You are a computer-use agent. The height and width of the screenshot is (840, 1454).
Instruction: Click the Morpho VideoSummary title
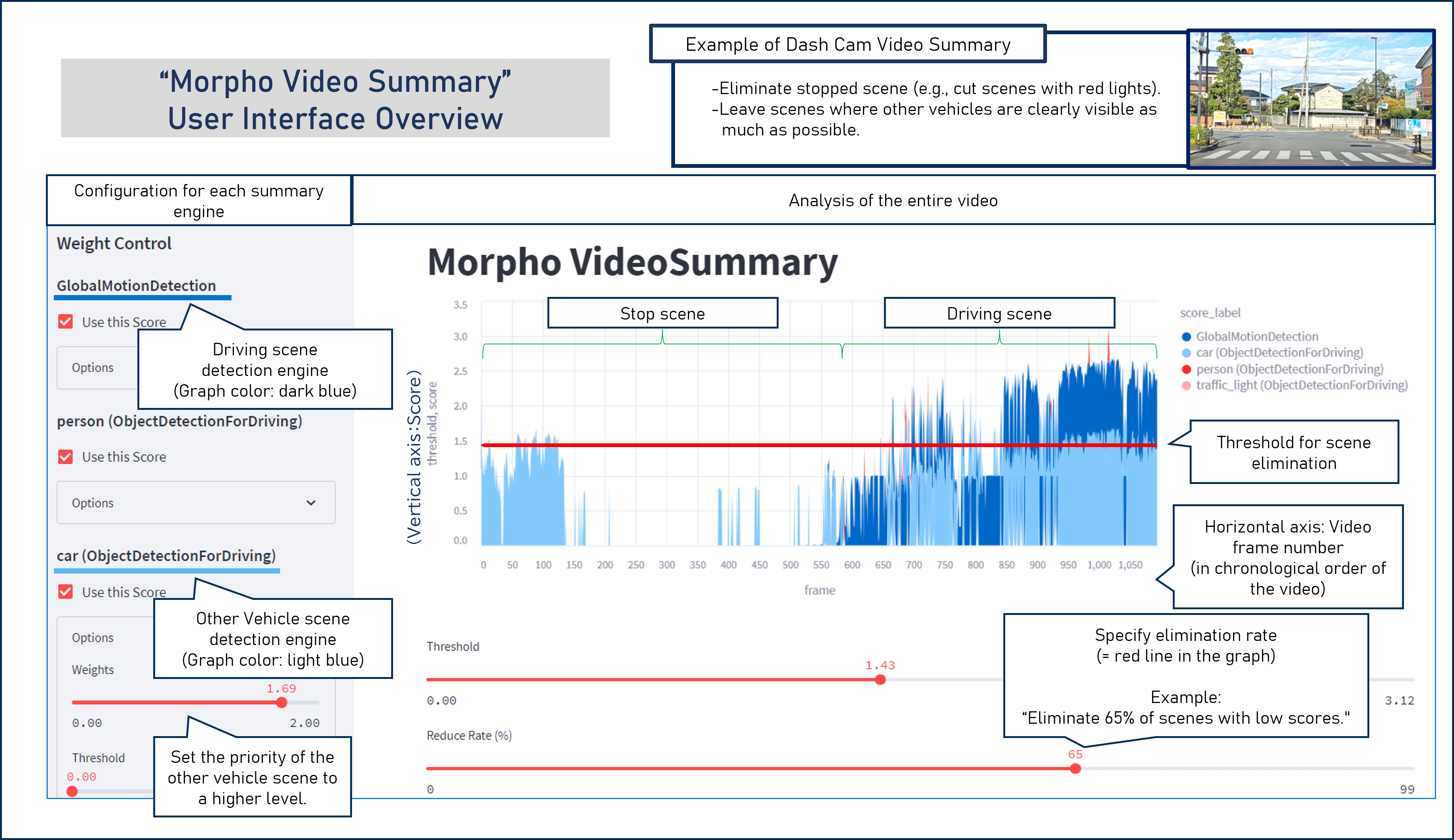[x=633, y=263]
